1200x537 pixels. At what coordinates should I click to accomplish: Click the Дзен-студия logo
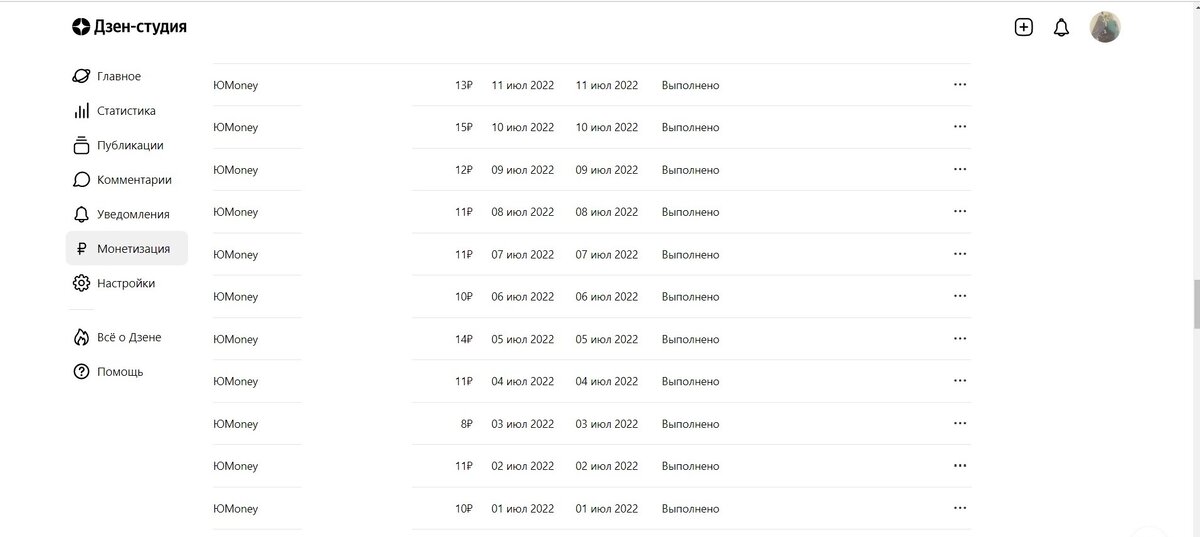pyautogui.click(x=129, y=27)
